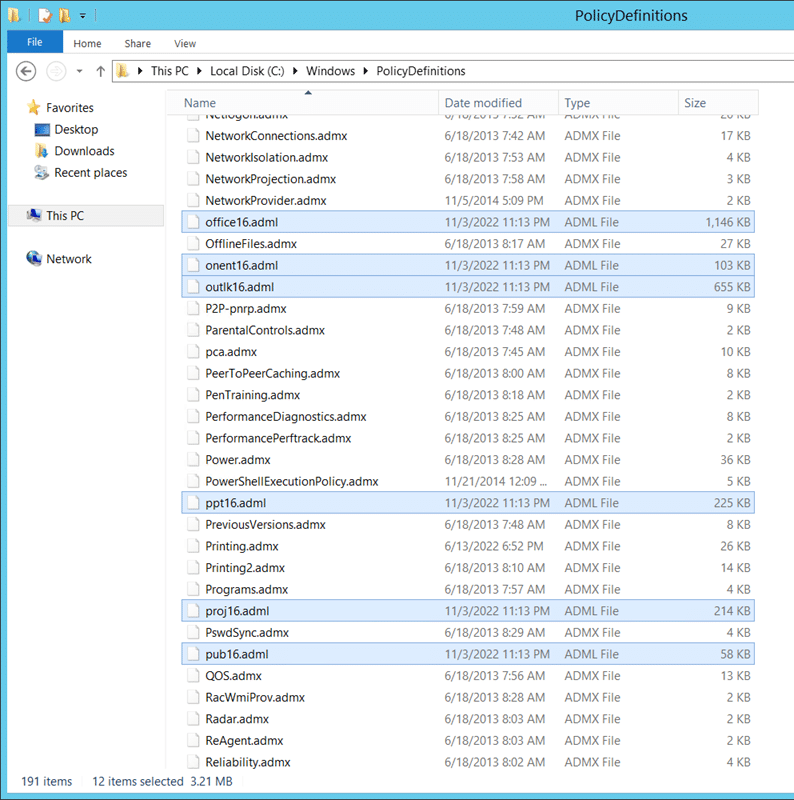Screen dimensions: 794x800
Task: Click file icon of Power.admx
Action: (193, 460)
